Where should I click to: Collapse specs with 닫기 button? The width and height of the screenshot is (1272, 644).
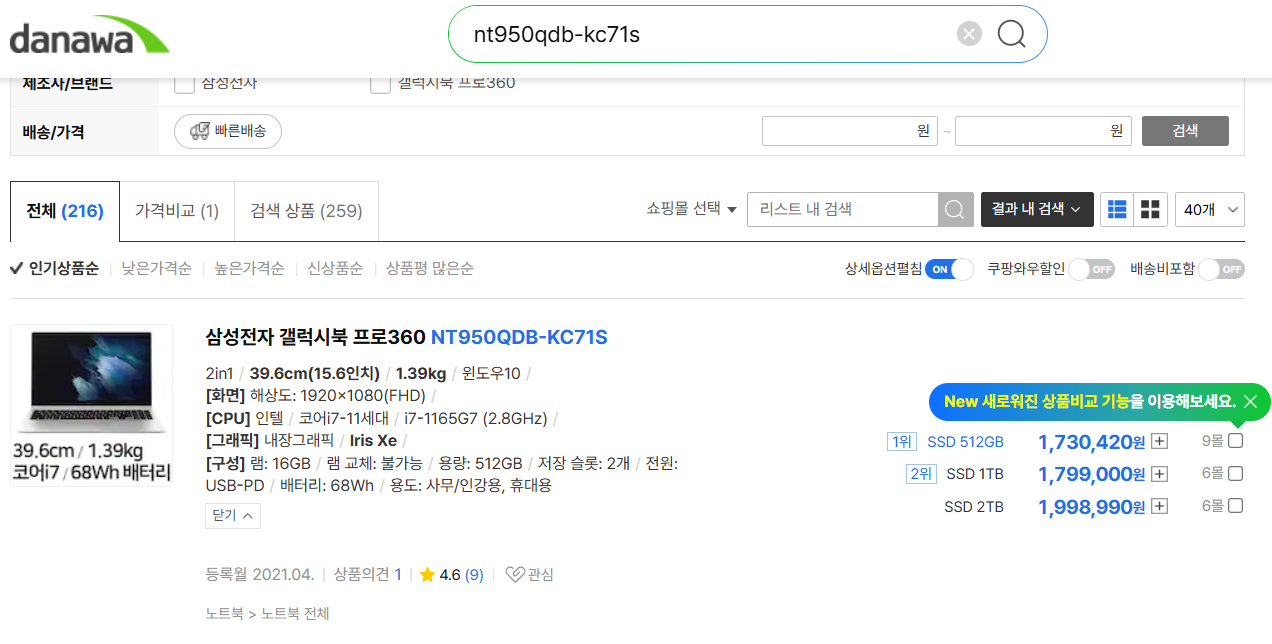coord(234,516)
